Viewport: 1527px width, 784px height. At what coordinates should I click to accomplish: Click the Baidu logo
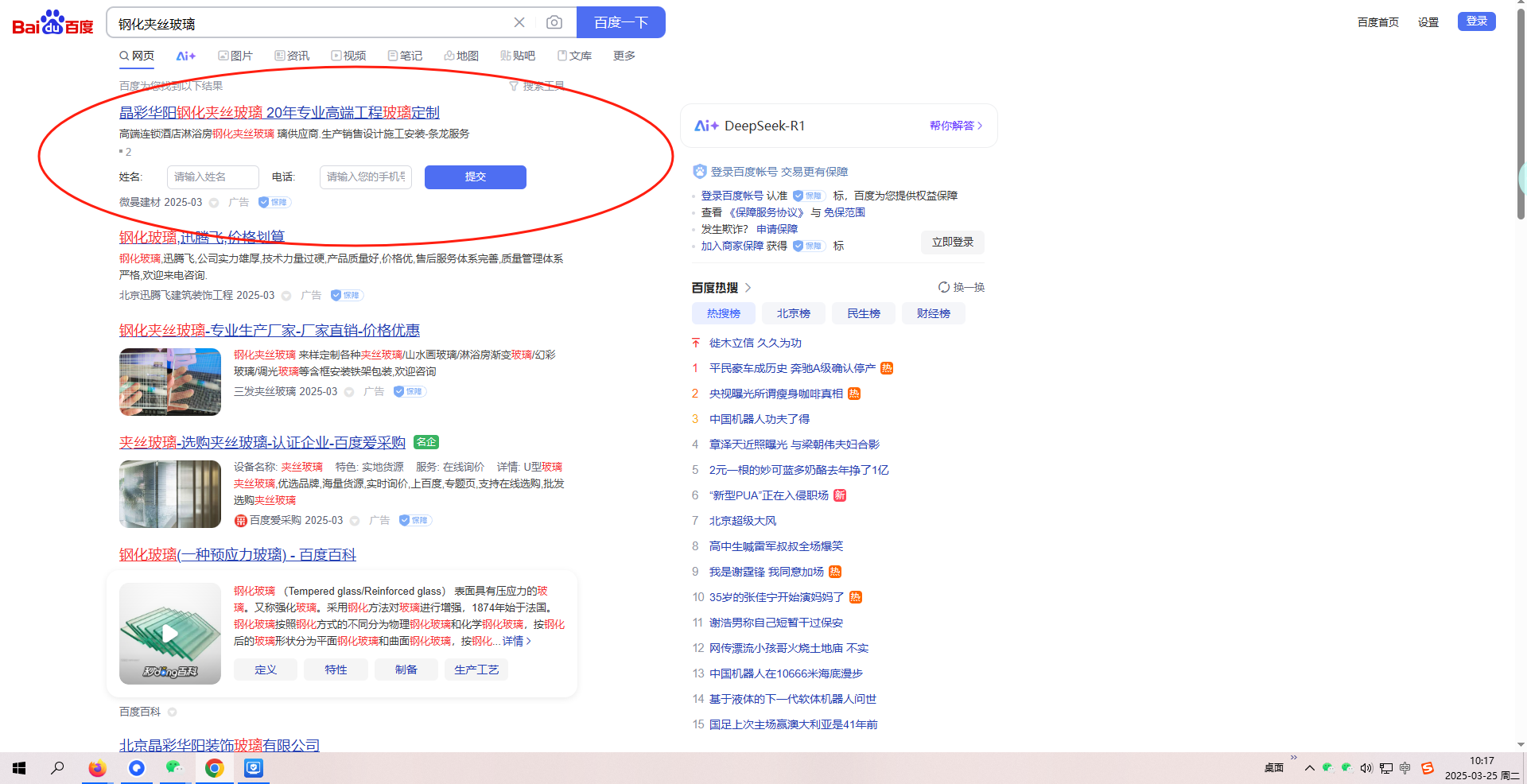[x=52, y=23]
